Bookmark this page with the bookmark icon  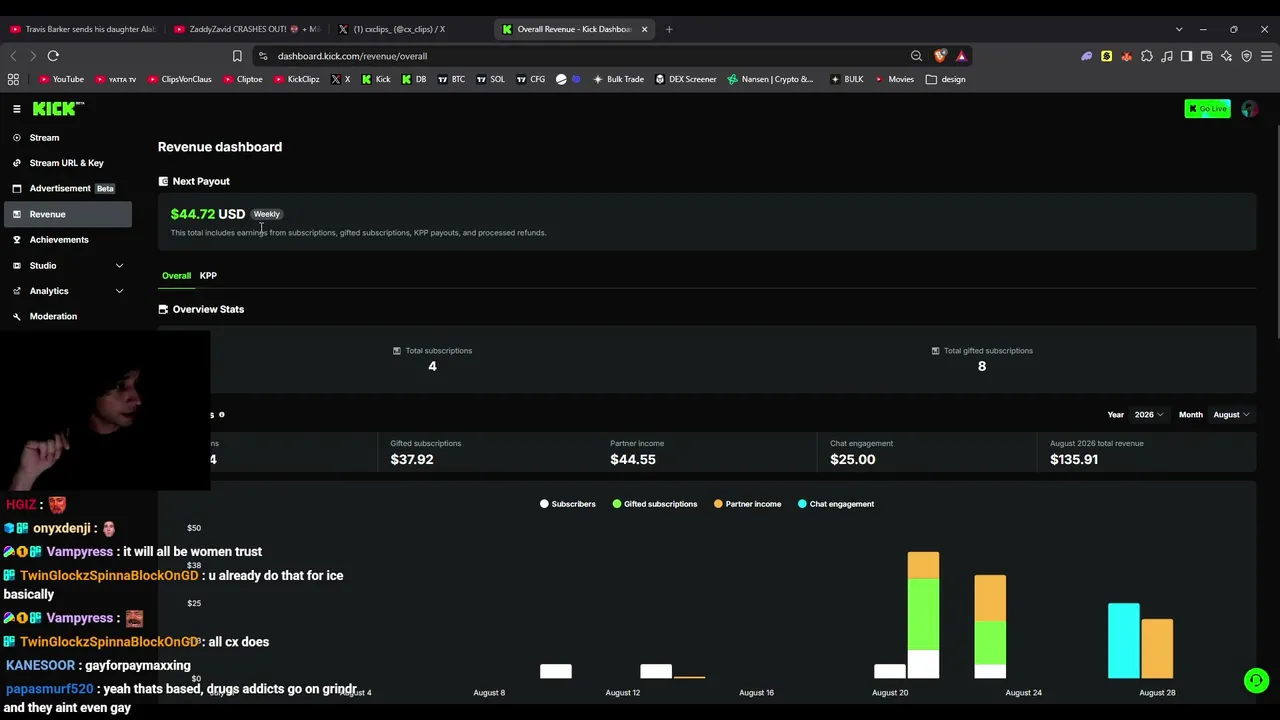(237, 56)
